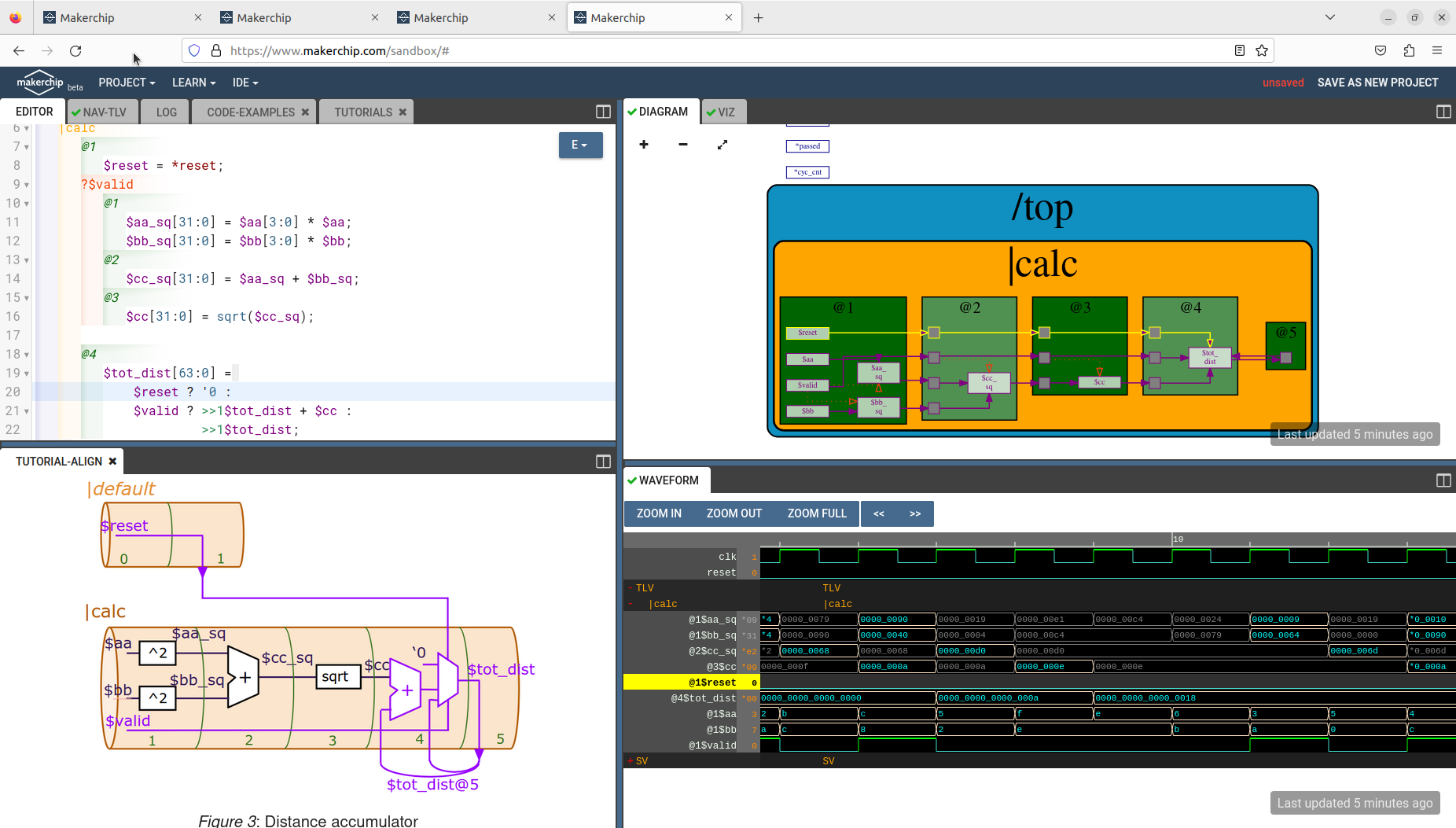Image resolution: width=1456 pixels, height=828 pixels.
Task: Split the WAVEFORM panel with its layout icon
Action: (x=1443, y=480)
